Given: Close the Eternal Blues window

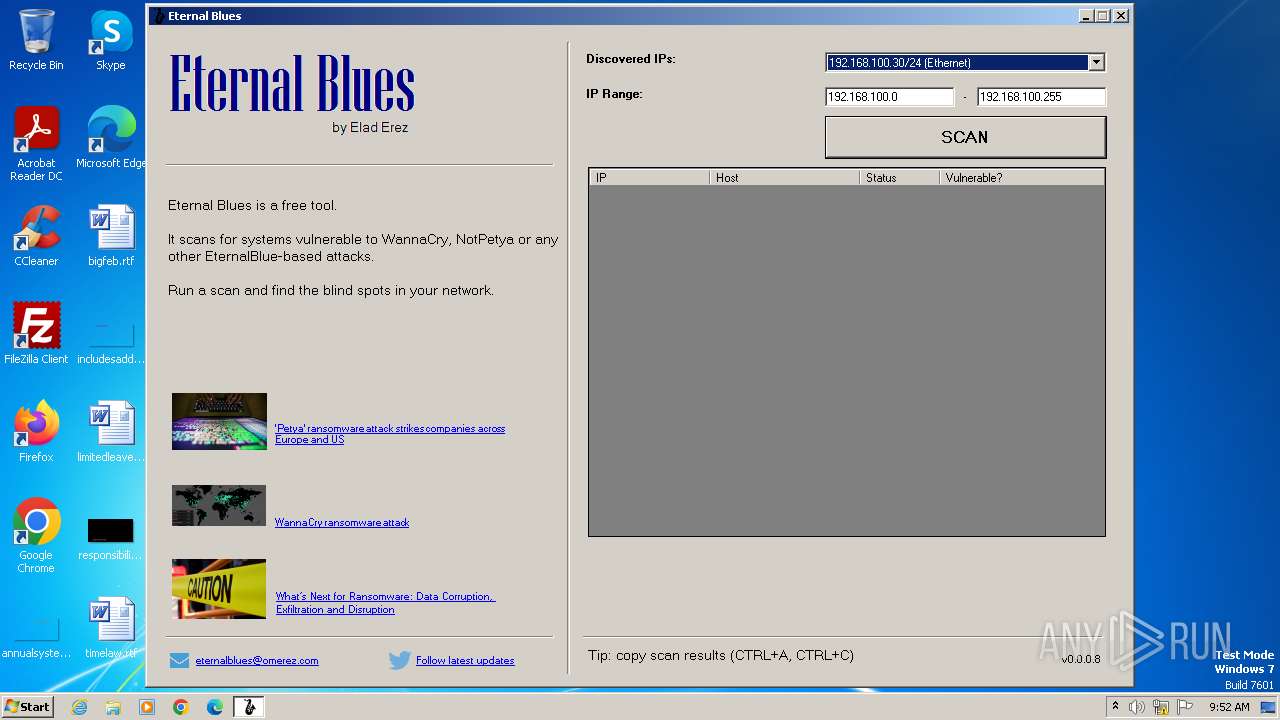Looking at the screenshot, I should click(x=1121, y=15).
